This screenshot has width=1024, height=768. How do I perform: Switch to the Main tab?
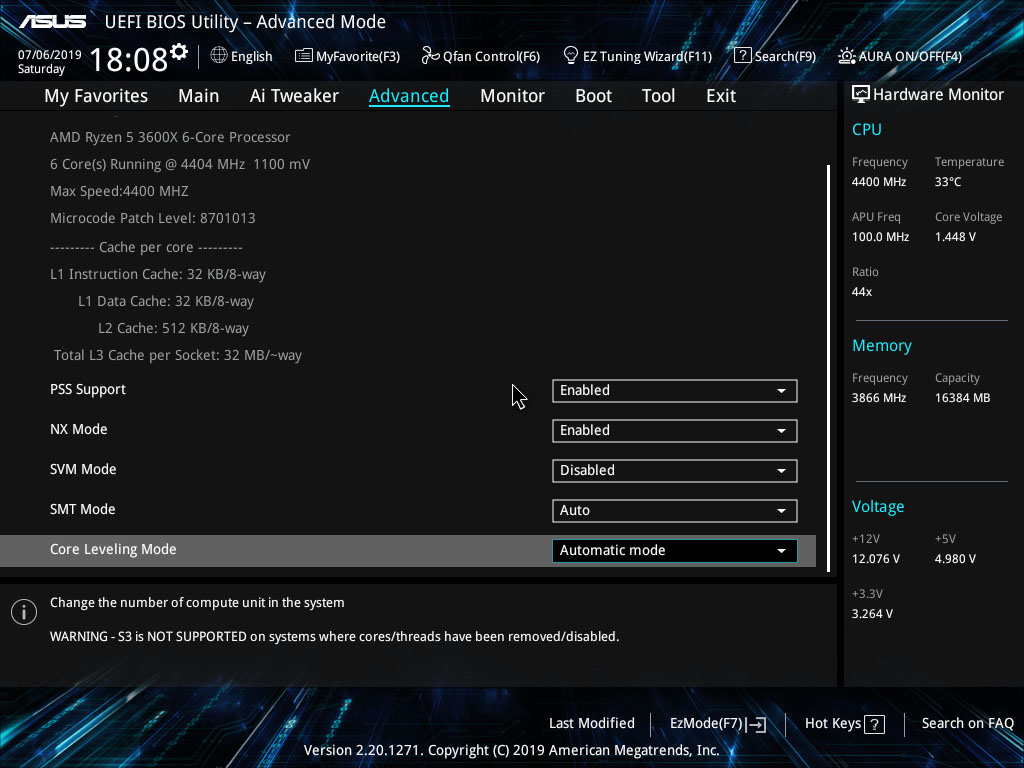click(199, 96)
